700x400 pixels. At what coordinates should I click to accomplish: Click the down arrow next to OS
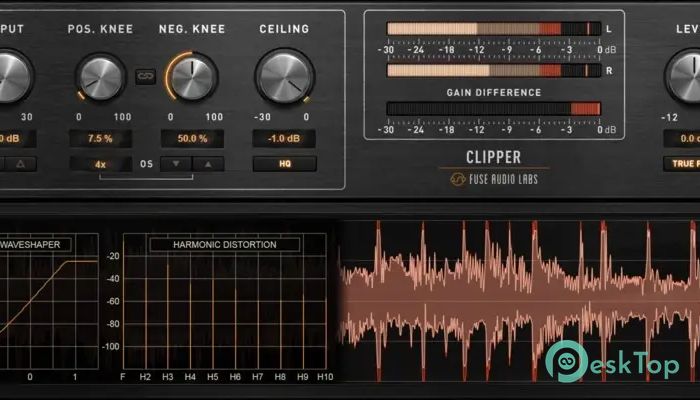tap(176, 164)
